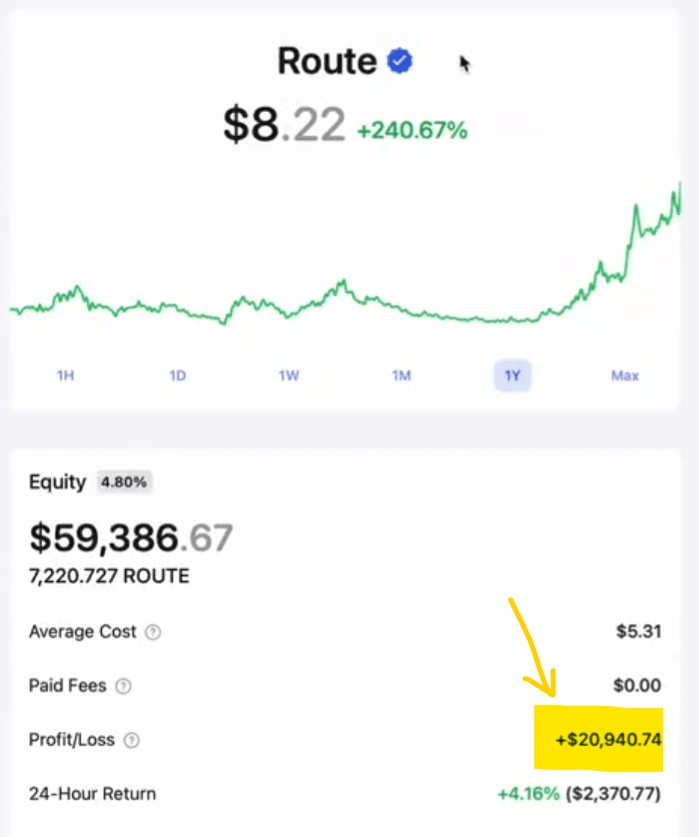Click the Paid Fees help icon

click(x=124, y=686)
